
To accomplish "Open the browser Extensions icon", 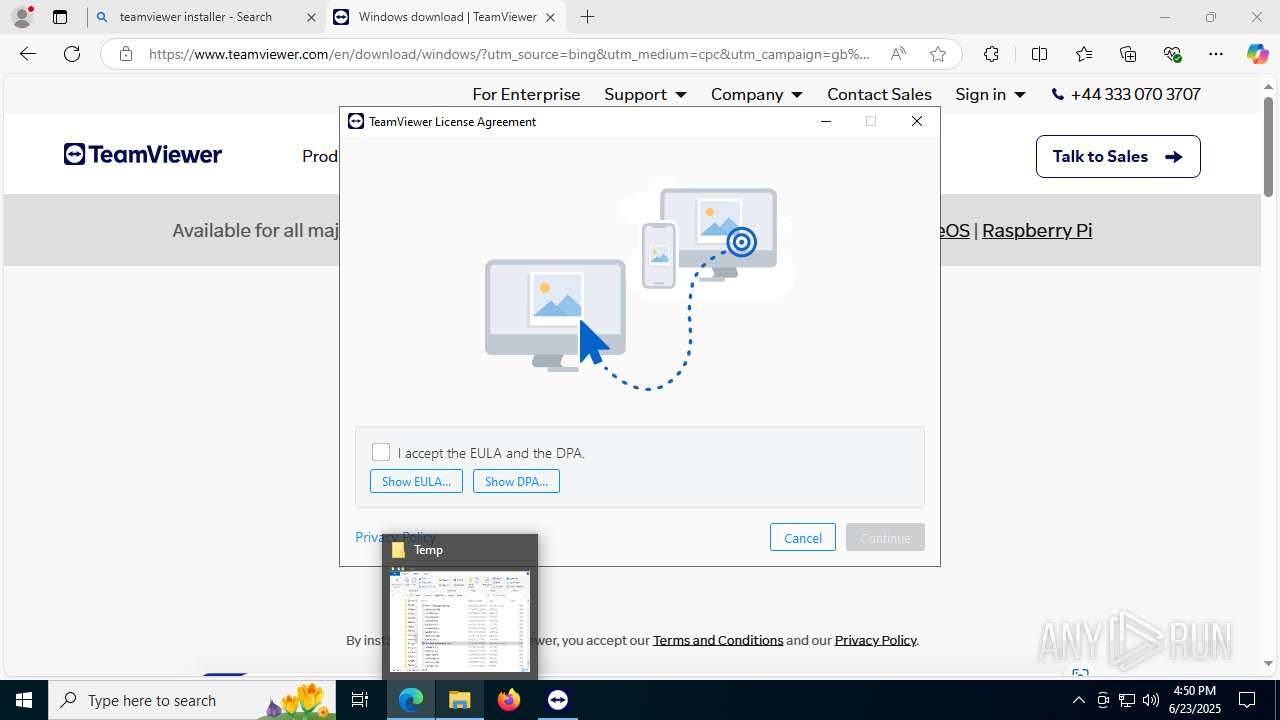I will pyautogui.click(x=991, y=54).
